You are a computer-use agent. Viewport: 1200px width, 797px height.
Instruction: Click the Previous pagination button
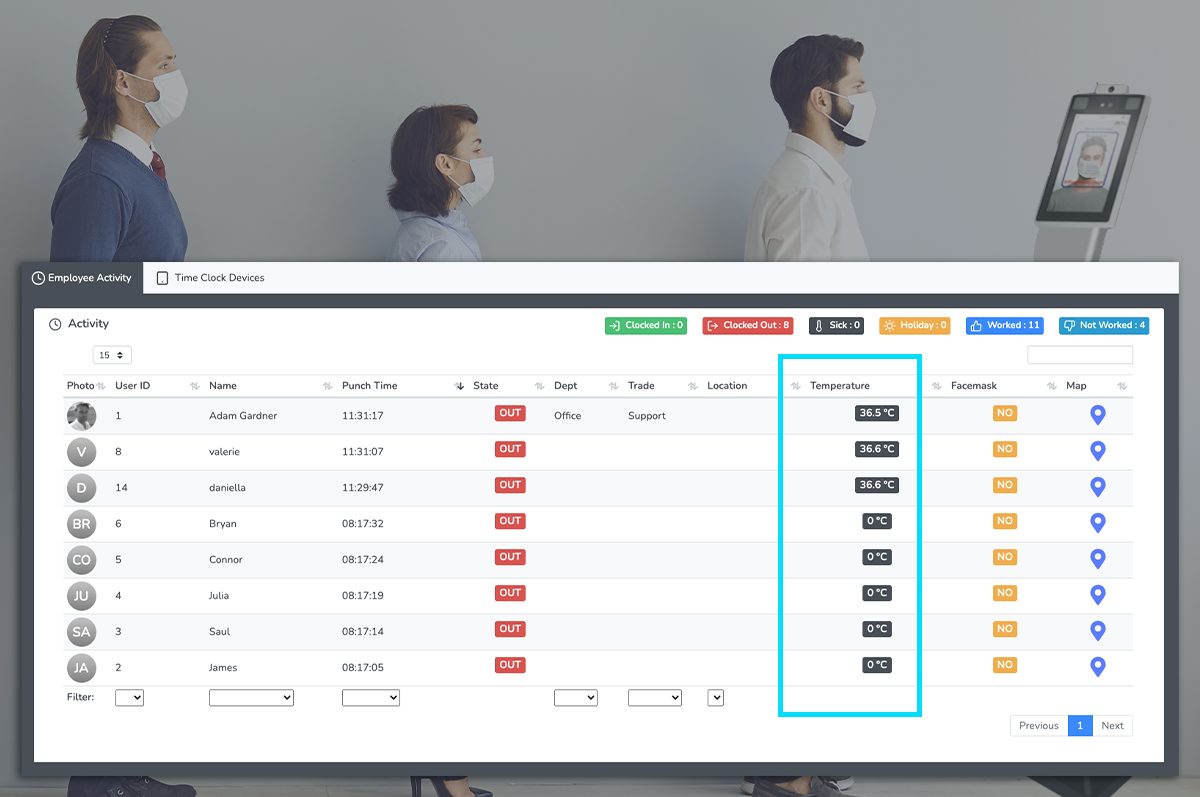[x=1038, y=726]
